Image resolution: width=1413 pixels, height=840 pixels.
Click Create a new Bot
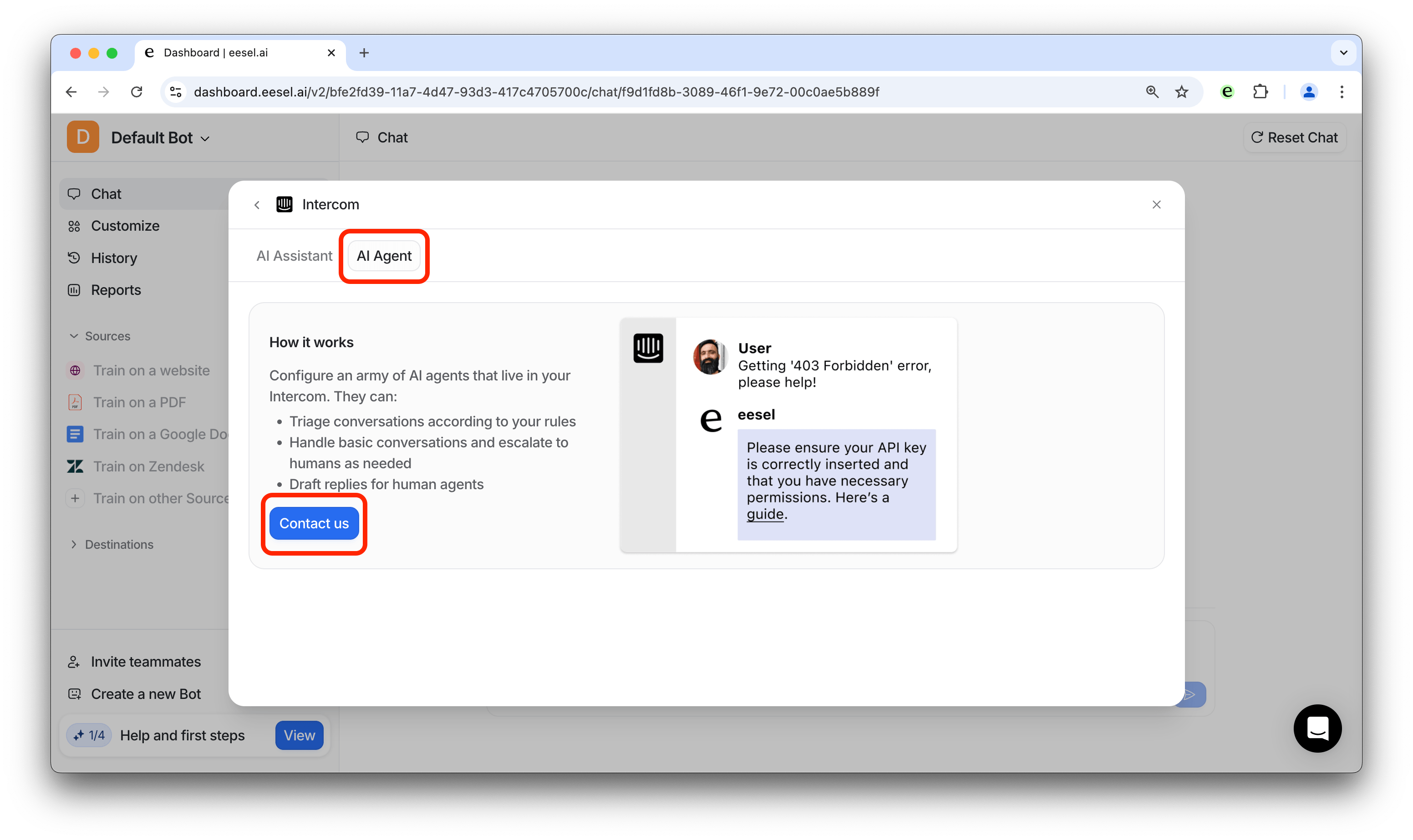[135, 694]
